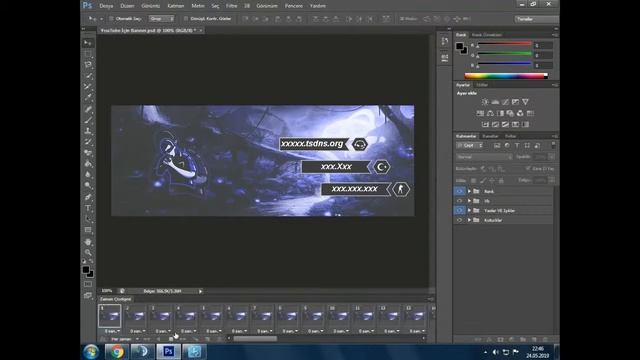Select the Hand tool

point(88,242)
